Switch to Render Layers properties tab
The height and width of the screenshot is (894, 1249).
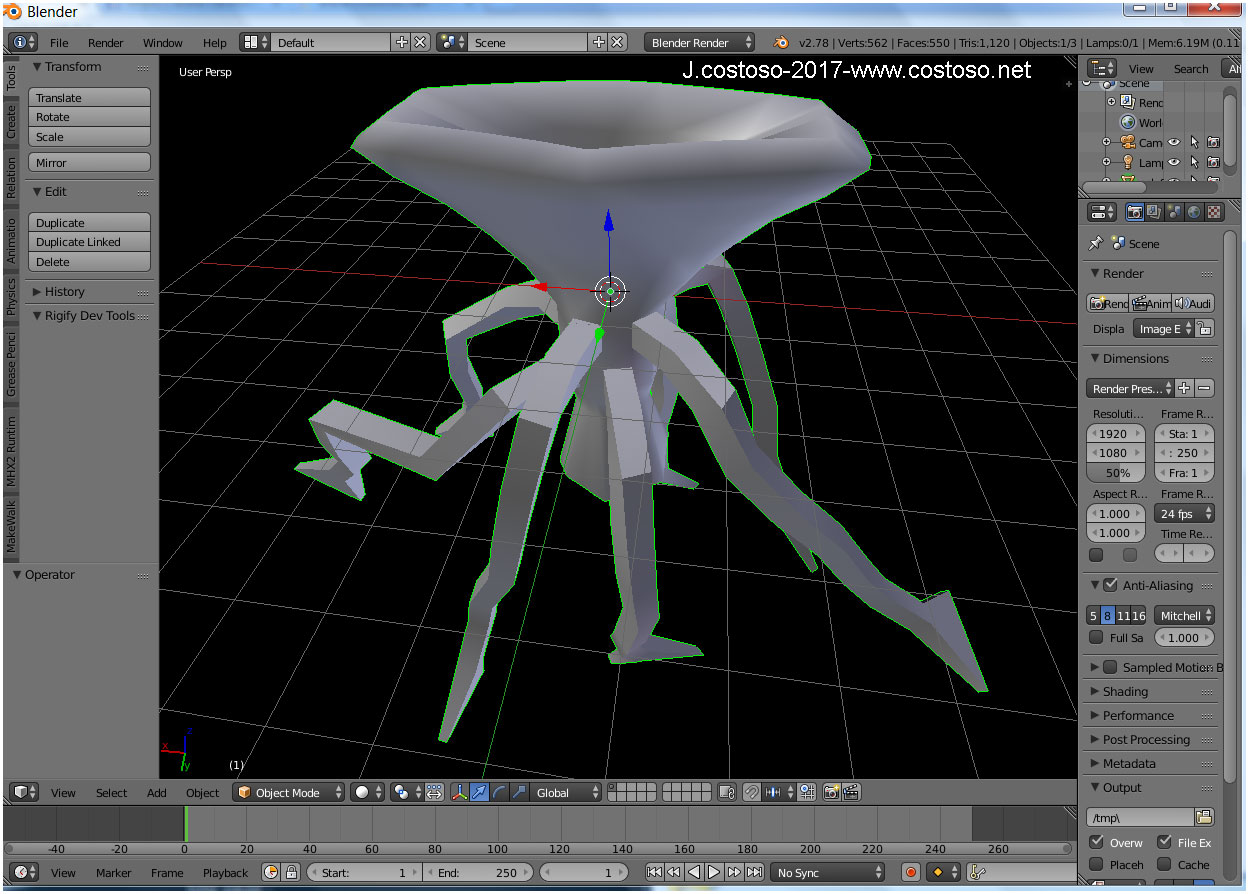point(1154,212)
